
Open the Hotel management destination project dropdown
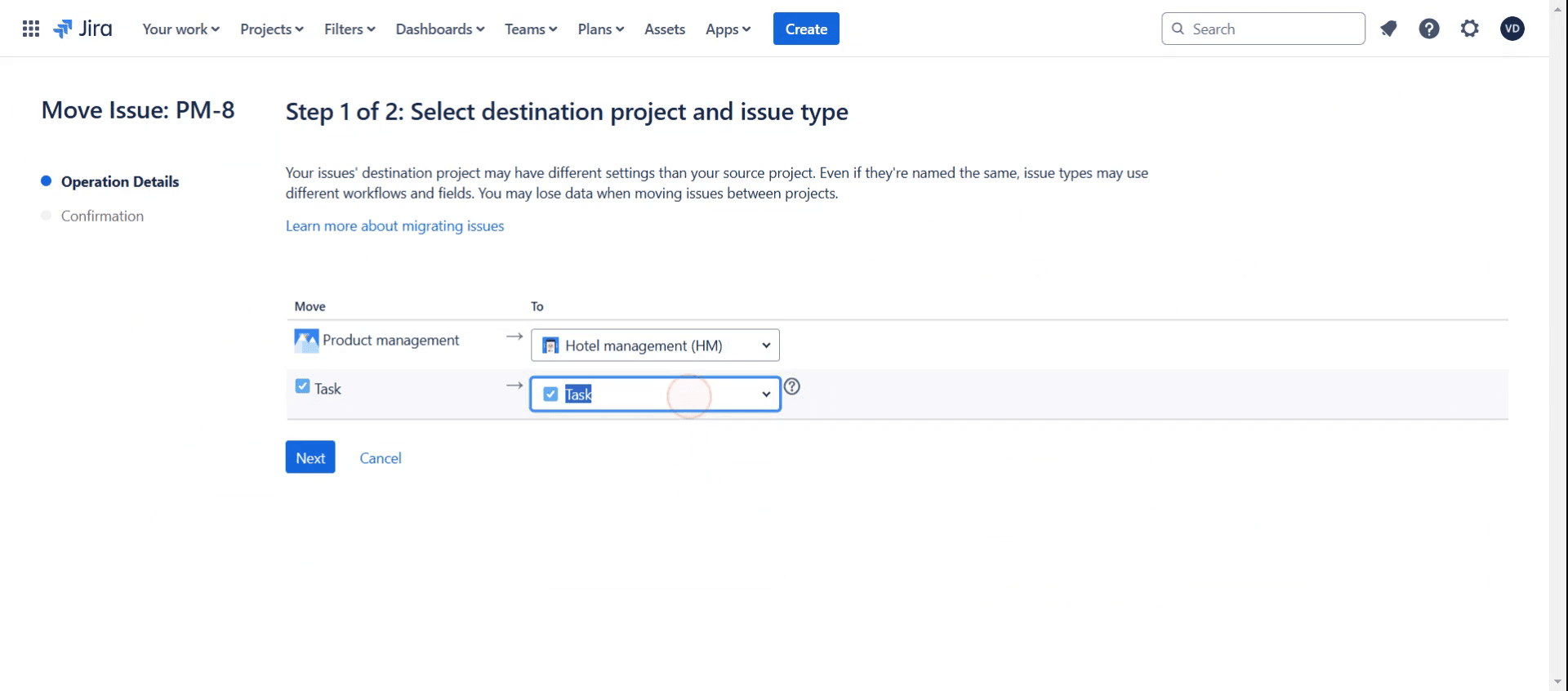tap(655, 345)
